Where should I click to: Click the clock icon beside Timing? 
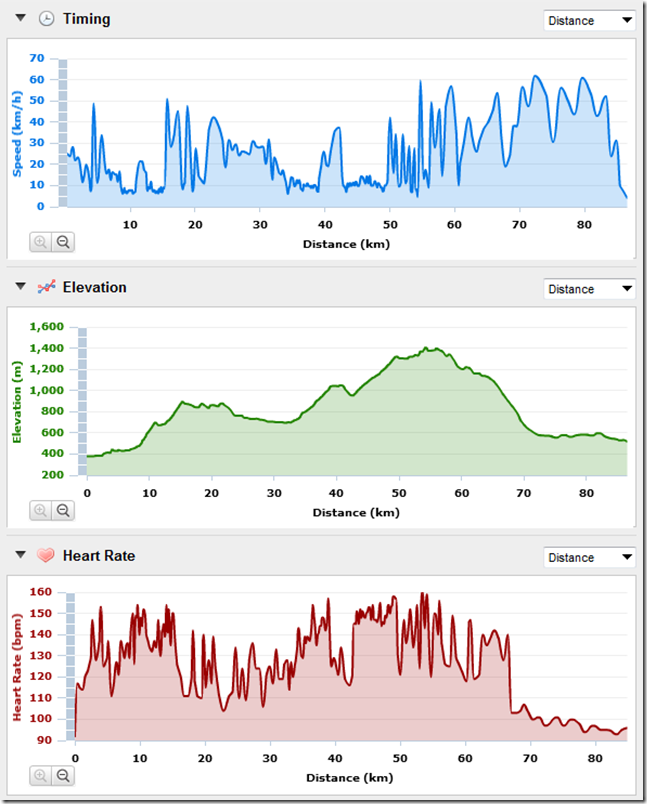[x=47, y=19]
